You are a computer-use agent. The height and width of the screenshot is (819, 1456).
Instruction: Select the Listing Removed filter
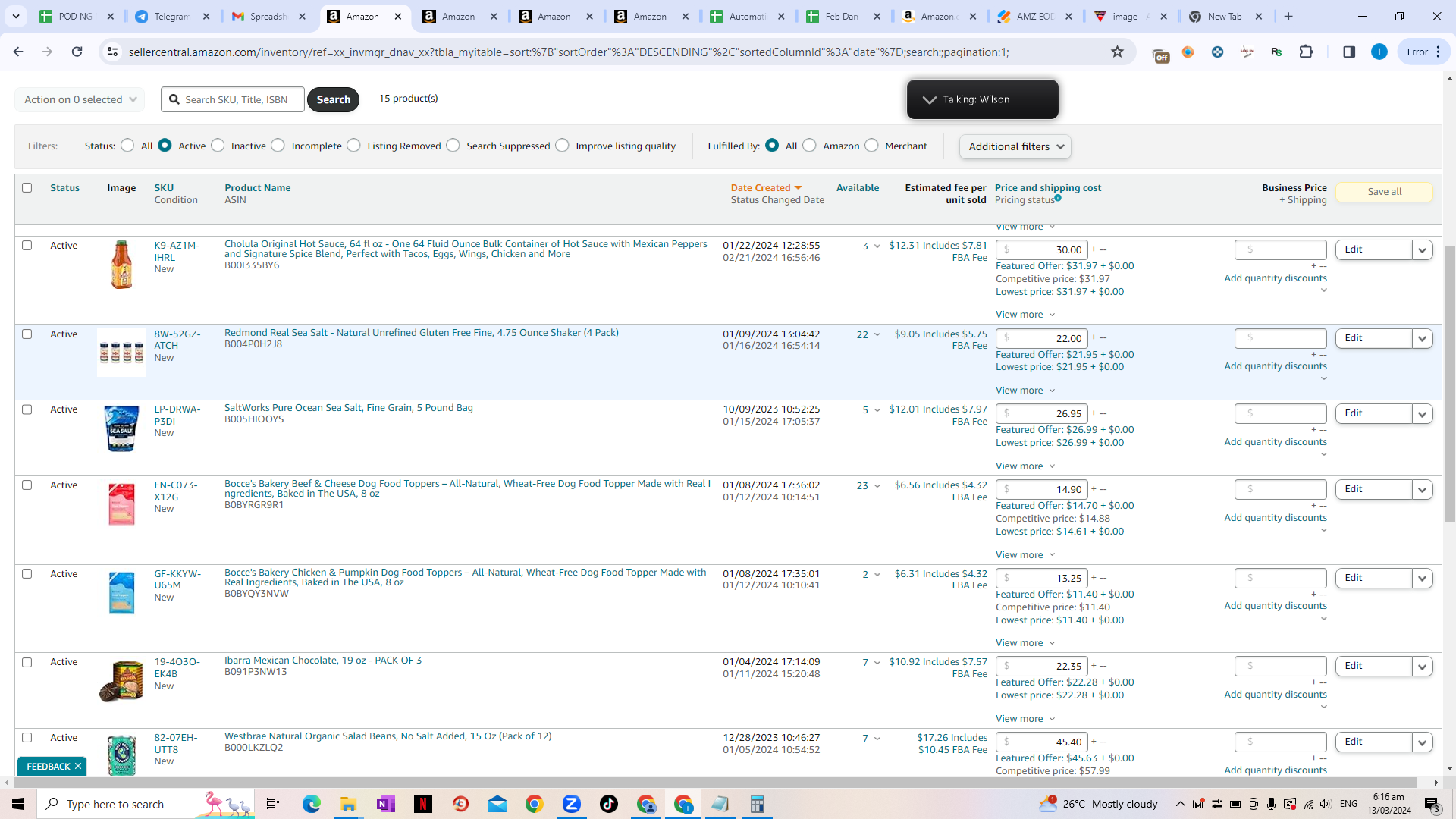pyautogui.click(x=353, y=146)
